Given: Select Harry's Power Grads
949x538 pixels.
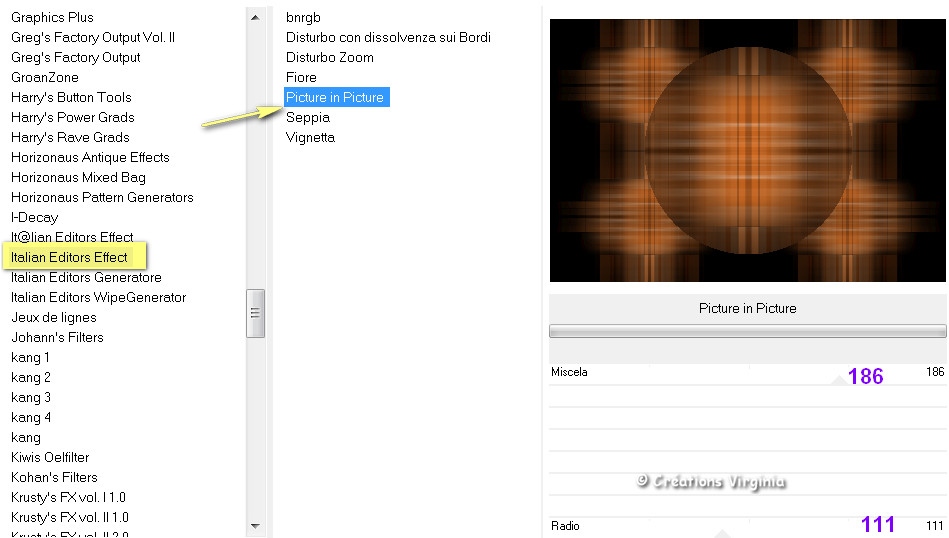Looking at the screenshot, I should (73, 117).
